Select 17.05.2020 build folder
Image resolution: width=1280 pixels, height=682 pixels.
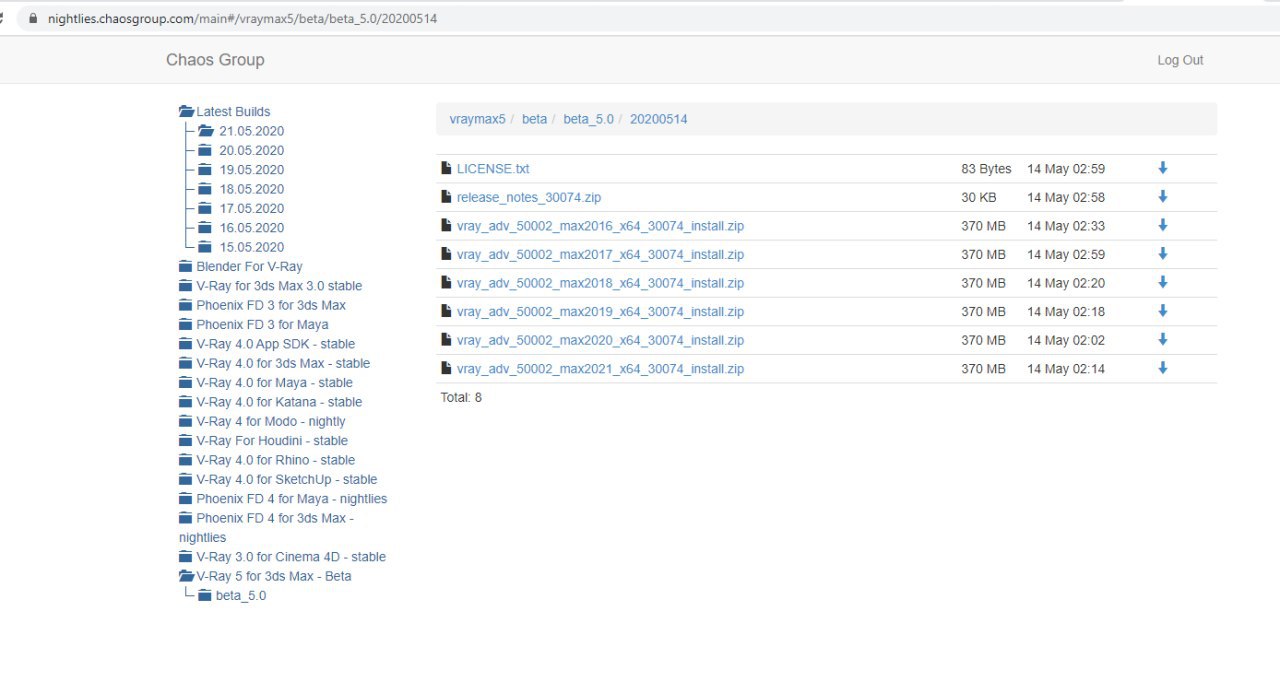point(252,208)
